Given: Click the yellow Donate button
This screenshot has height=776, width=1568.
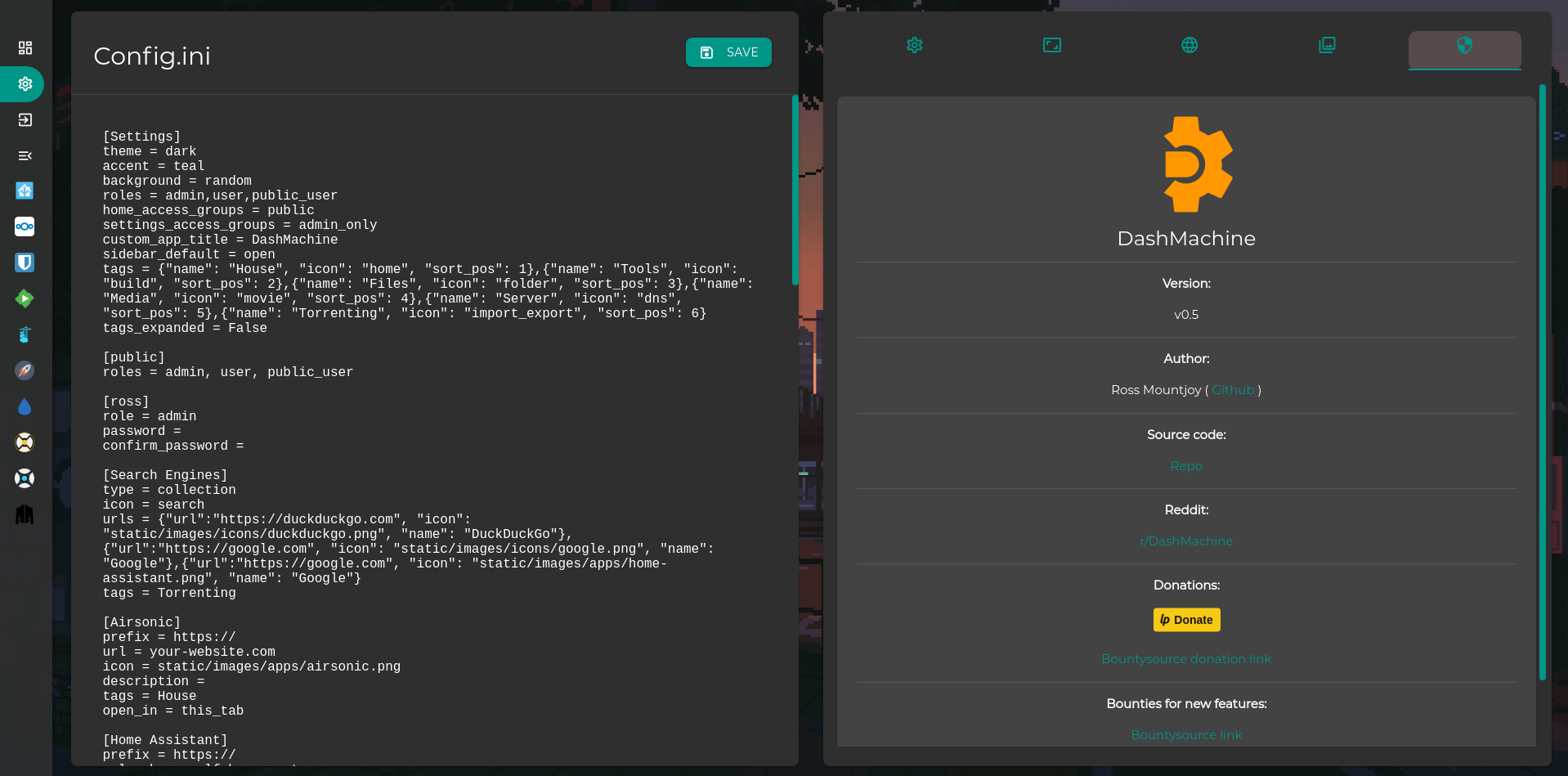Looking at the screenshot, I should (x=1186, y=619).
